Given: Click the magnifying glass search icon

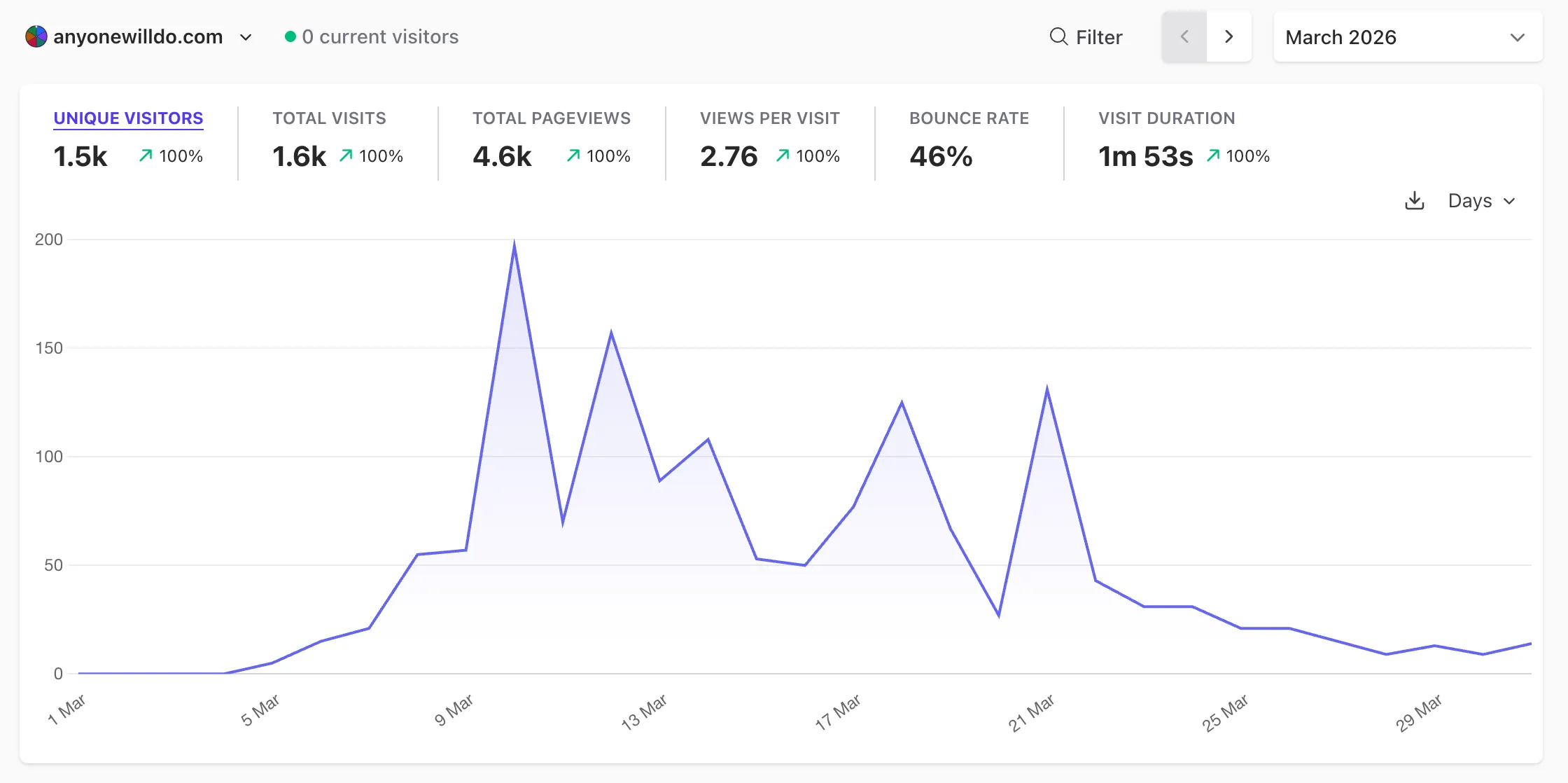Looking at the screenshot, I should pos(1057,36).
